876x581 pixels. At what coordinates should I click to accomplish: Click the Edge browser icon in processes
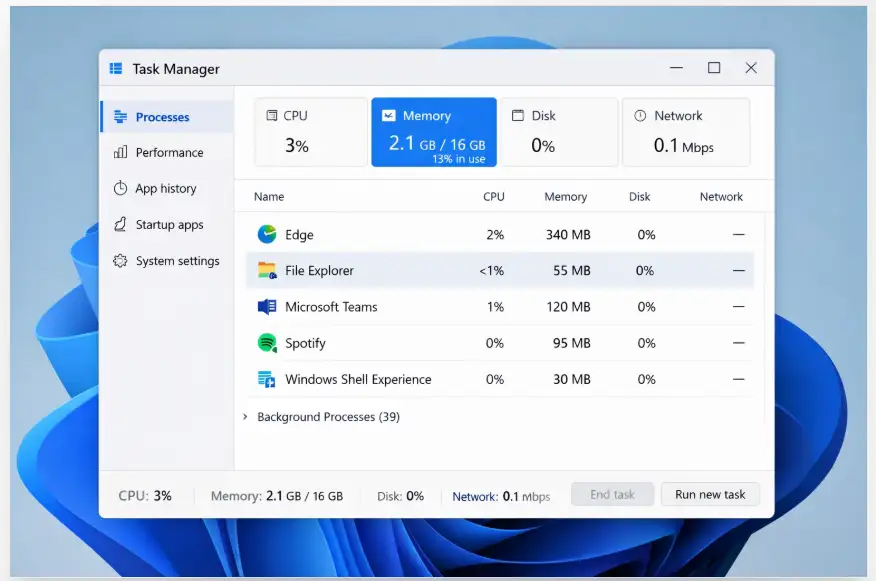(x=266, y=235)
